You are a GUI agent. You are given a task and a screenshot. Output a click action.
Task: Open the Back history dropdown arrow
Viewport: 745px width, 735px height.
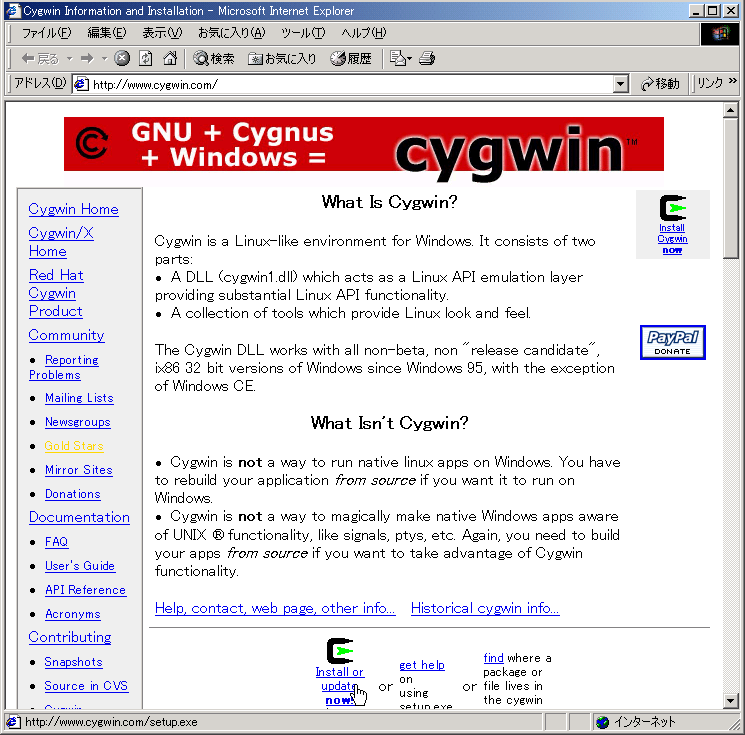click(x=69, y=58)
